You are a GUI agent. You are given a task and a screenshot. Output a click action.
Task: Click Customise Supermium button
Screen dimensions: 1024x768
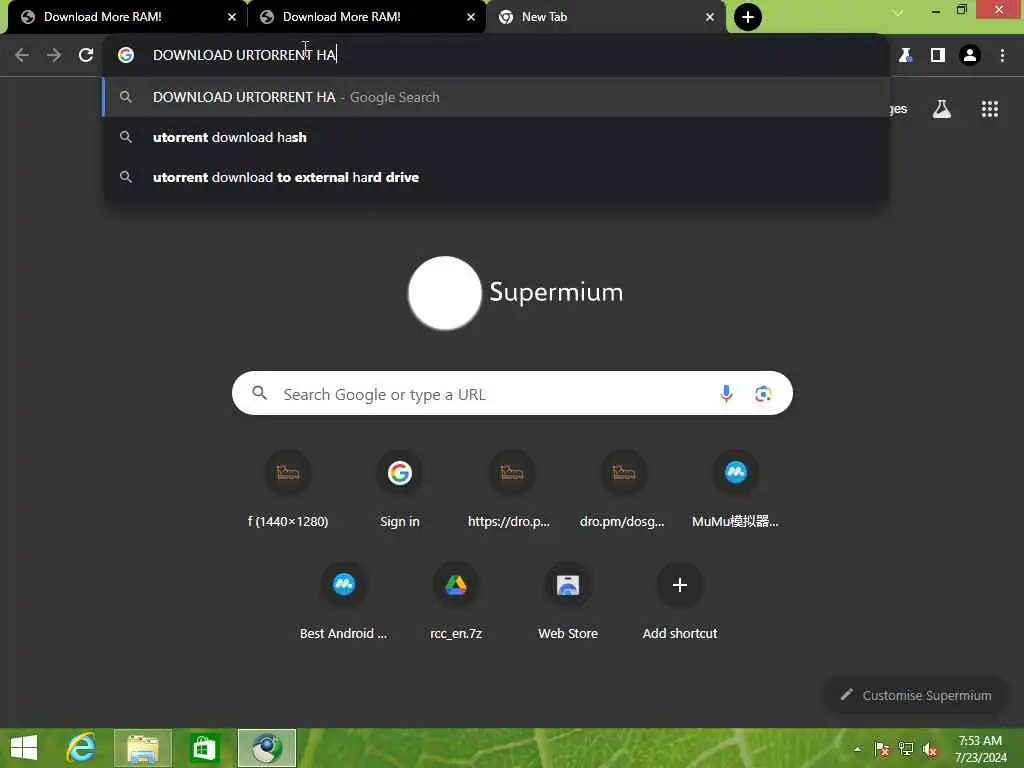coord(916,695)
